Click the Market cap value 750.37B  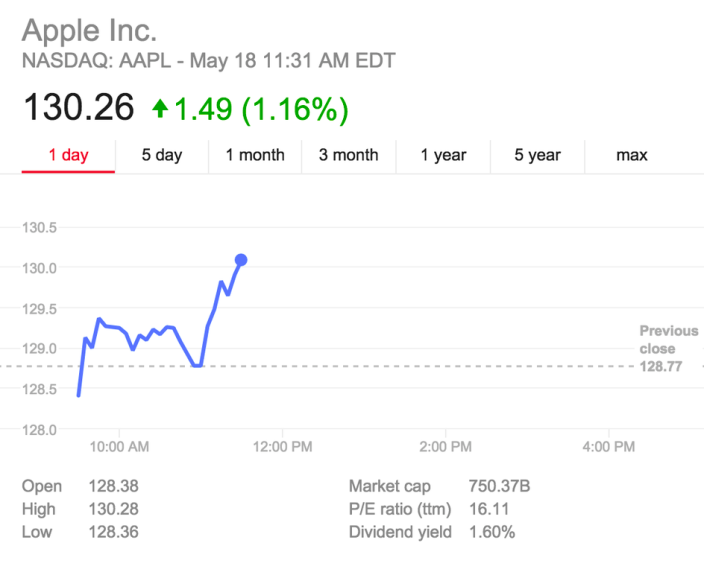pos(499,487)
